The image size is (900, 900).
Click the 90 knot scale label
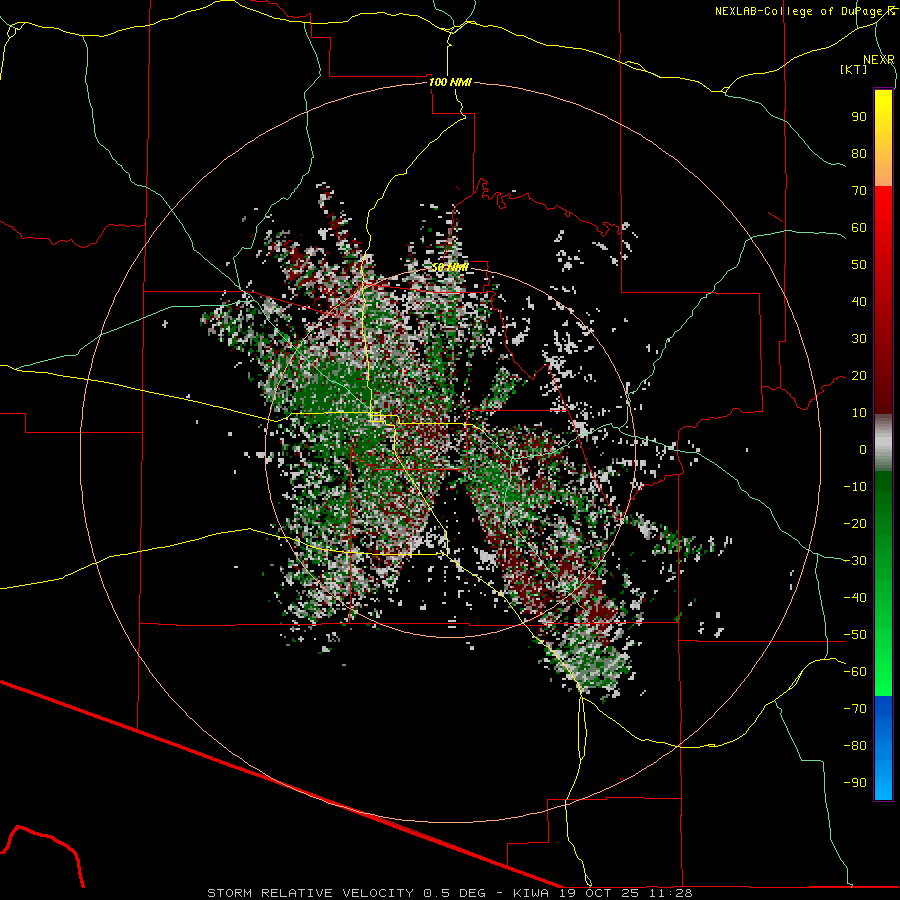859,117
